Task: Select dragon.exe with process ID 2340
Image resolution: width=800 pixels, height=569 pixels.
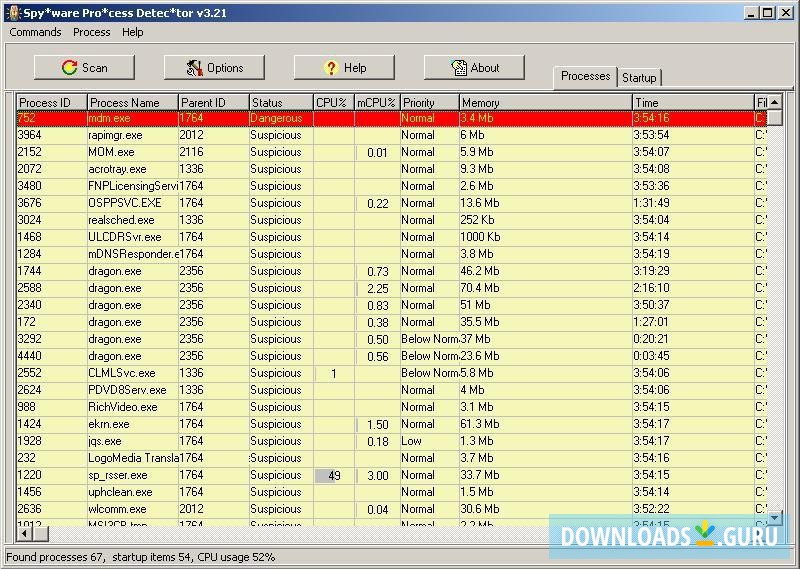Action: [x=392, y=305]
